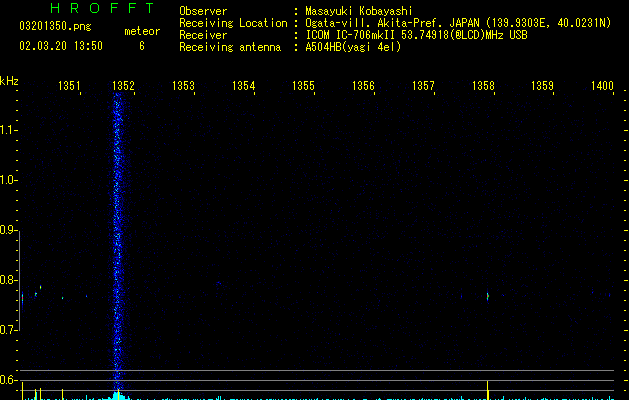Image resolution: width=629 pixels, height=400 pixels.
Task: Click the 1353 time axis label
Action: click(x=183, y=86)
